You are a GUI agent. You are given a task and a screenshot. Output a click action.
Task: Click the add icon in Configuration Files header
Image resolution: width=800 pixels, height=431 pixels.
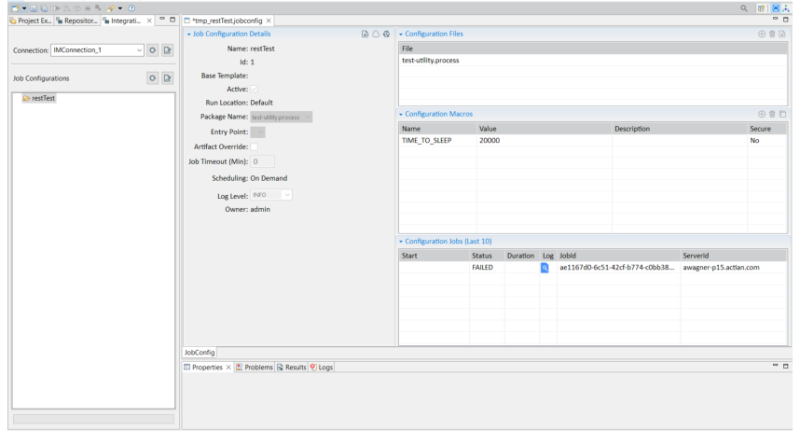click(762, 34)
